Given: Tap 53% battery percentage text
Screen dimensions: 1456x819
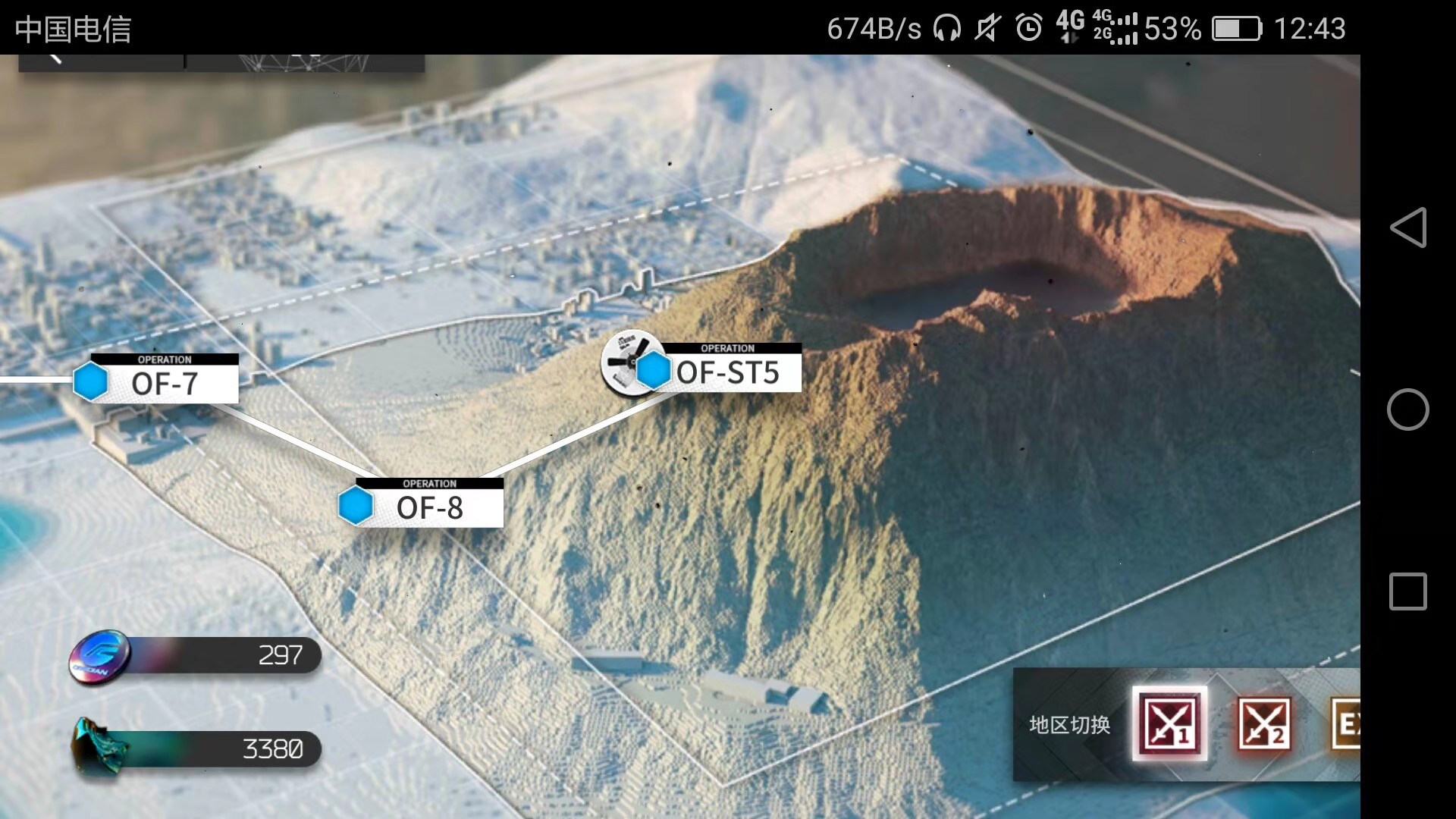Looking at the screenshot, I should (1172, 29).
